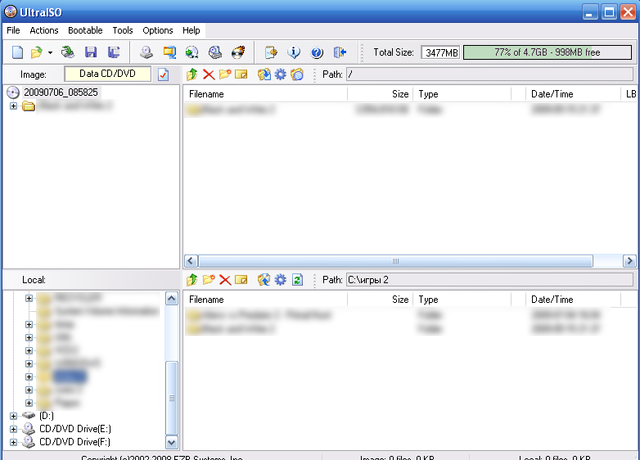Expand the (D:) drive node
This screenshot has height=460, width=640.
[13, 416]
